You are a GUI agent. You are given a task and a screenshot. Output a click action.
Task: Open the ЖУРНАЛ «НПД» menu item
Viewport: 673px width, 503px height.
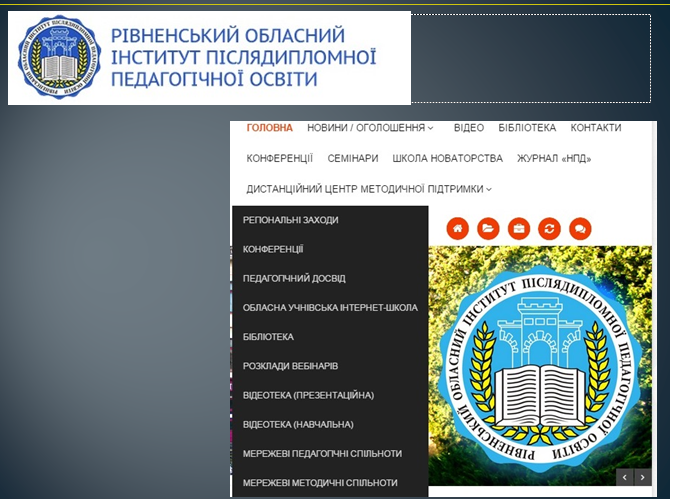pos(554,158)
